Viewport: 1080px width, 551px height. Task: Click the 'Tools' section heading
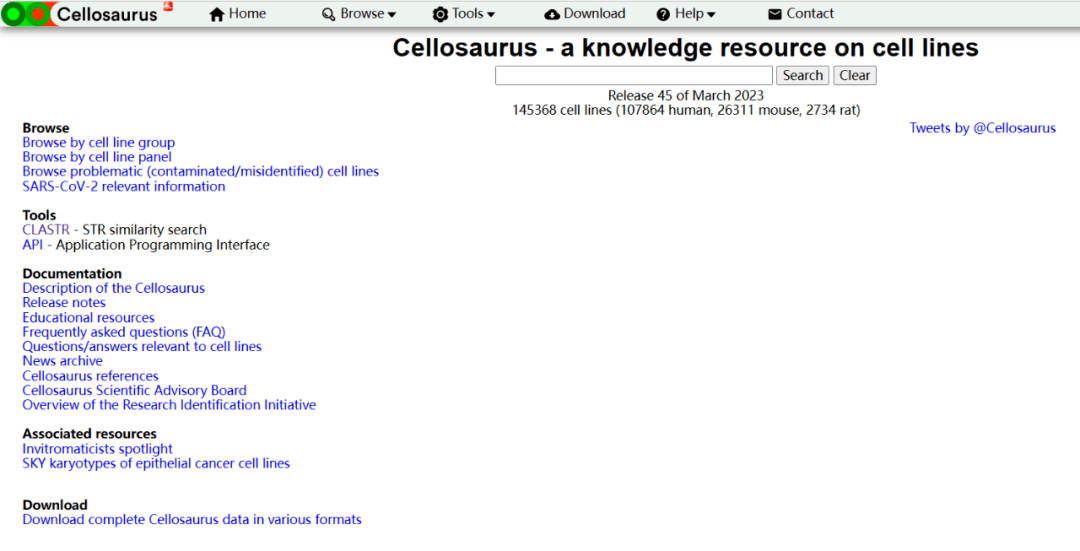pyautogui.click(x=39, y=216)
